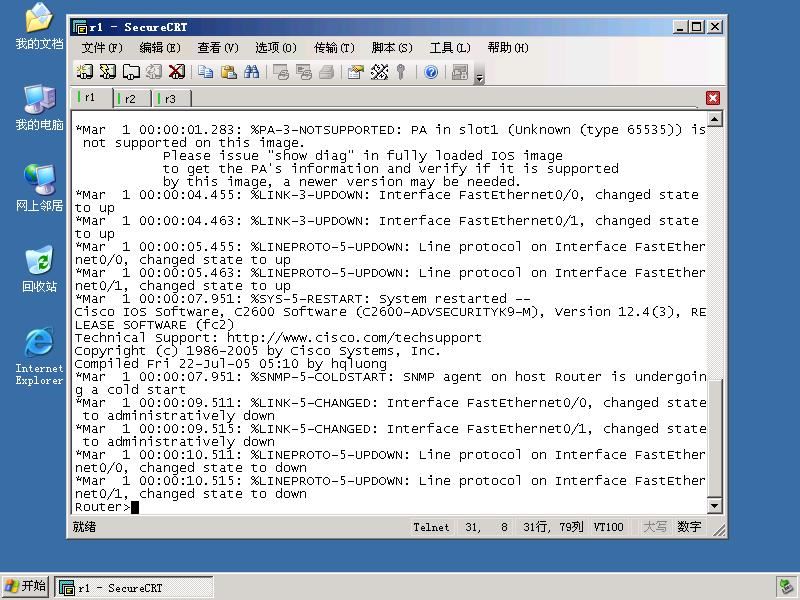Click the 开始 Start button

click(26, 587)
